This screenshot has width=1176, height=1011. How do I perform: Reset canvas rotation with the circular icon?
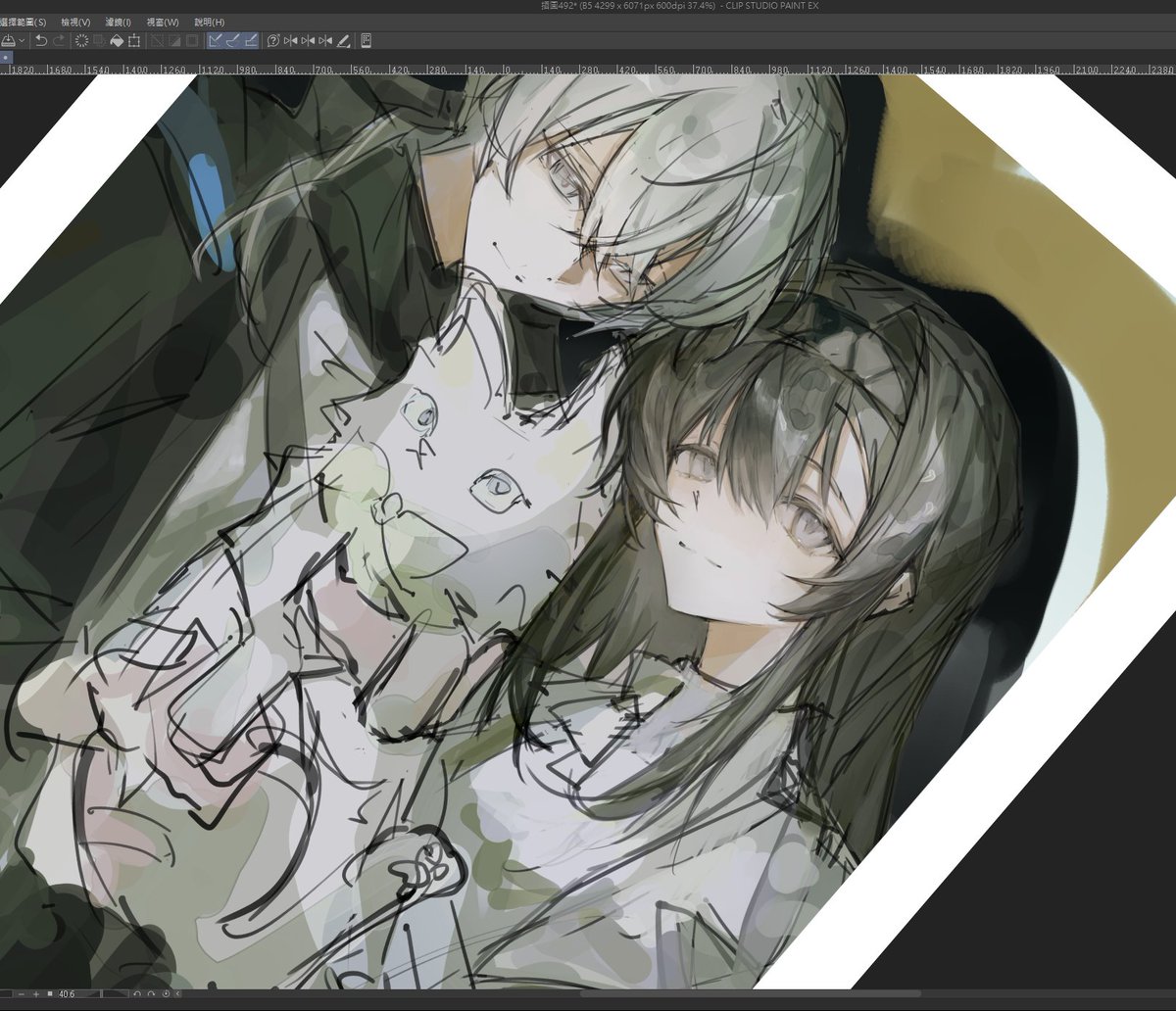(166, 993)
